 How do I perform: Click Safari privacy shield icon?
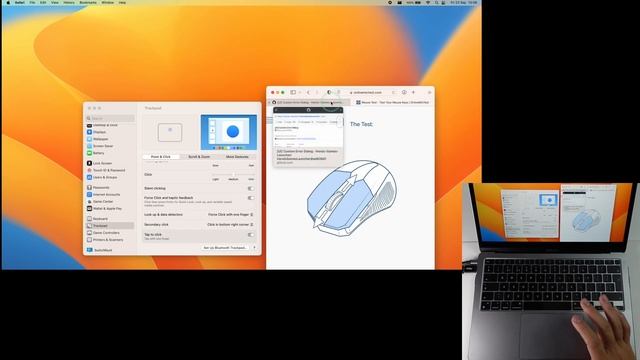pos(329,92)
